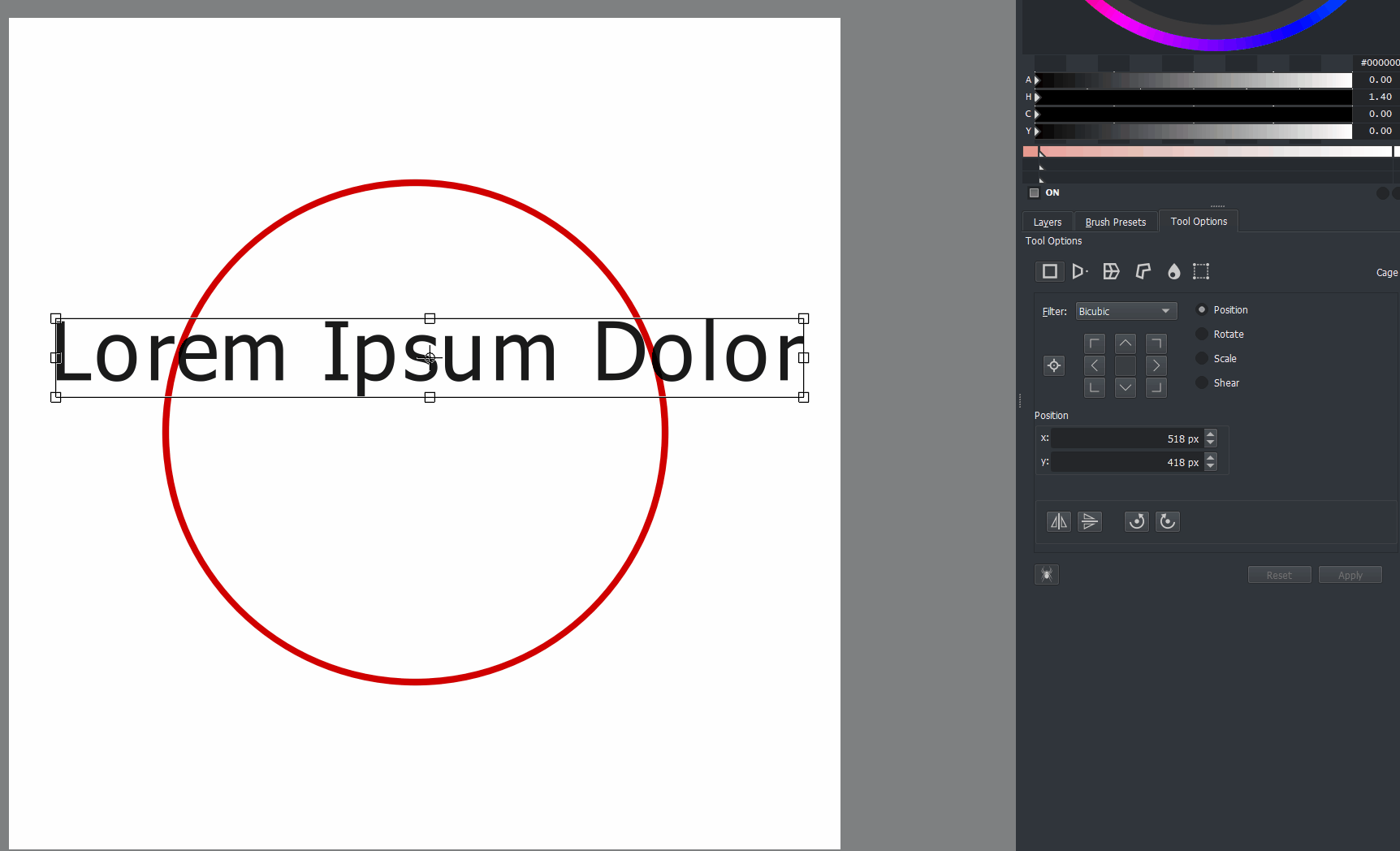Switch to the Brush Presets tab
Image resolution: width=1400 pixels, height=851 pixels.
pos(1115,221)
